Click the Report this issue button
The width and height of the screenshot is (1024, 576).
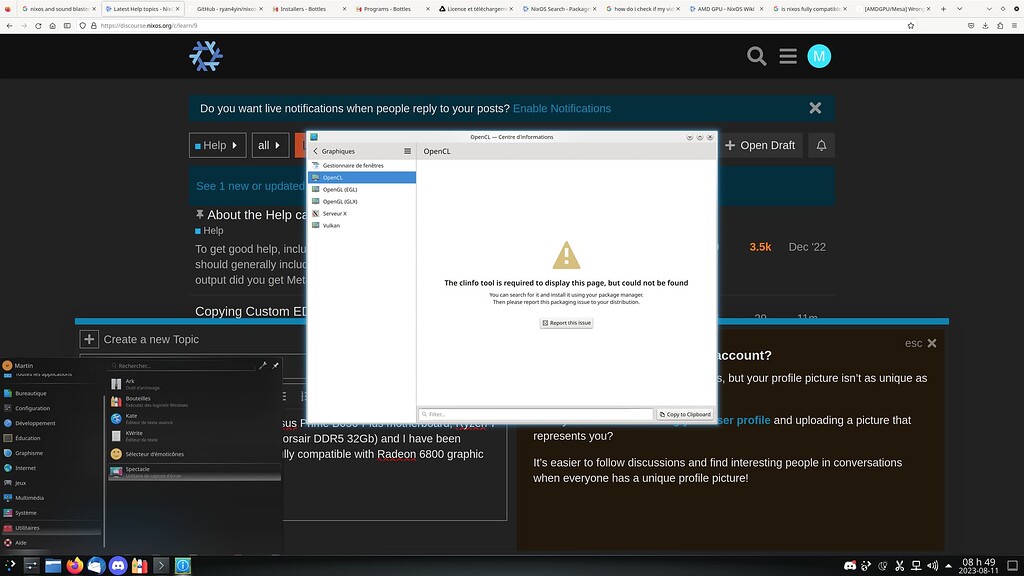[x=566, y=322]
